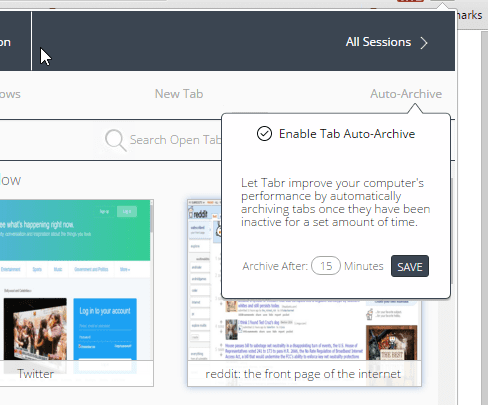Click the grey Tabr extension toolbar icon

pyautogui.click(x=442, y=1)
